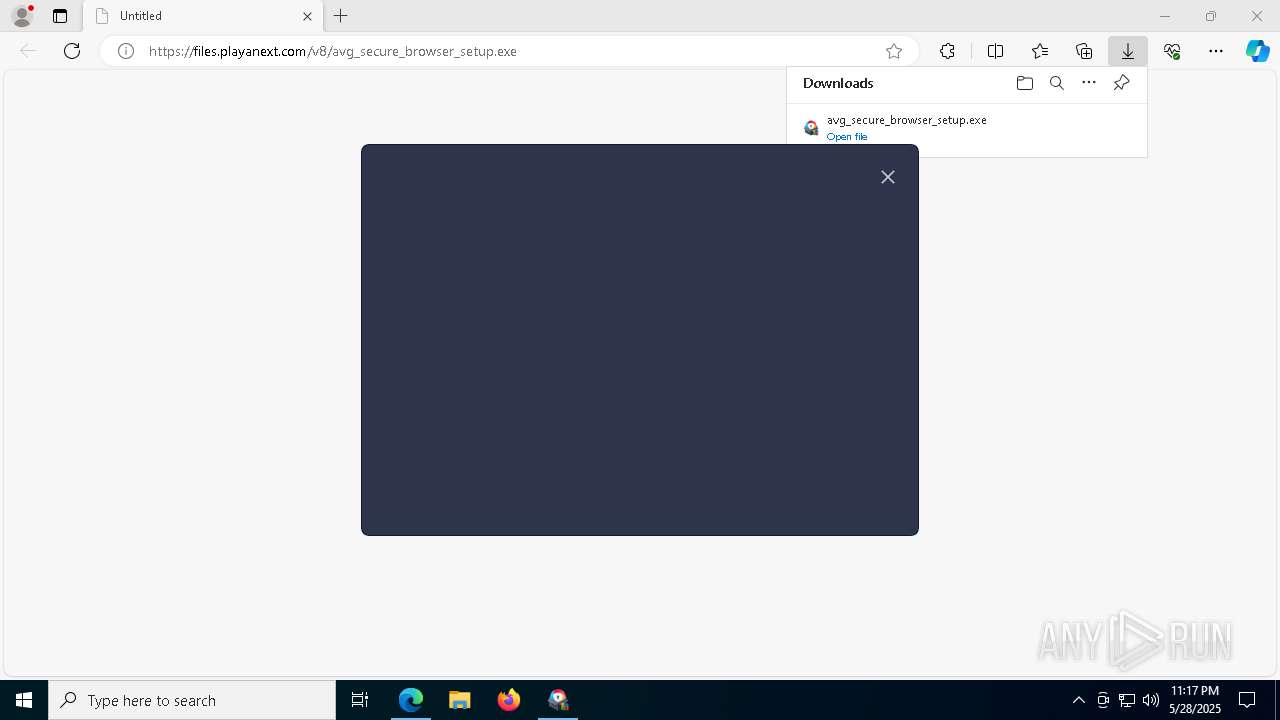Open Edge Settings and more menu
The image size is (1280, 720).
(x=1216, y=51)
